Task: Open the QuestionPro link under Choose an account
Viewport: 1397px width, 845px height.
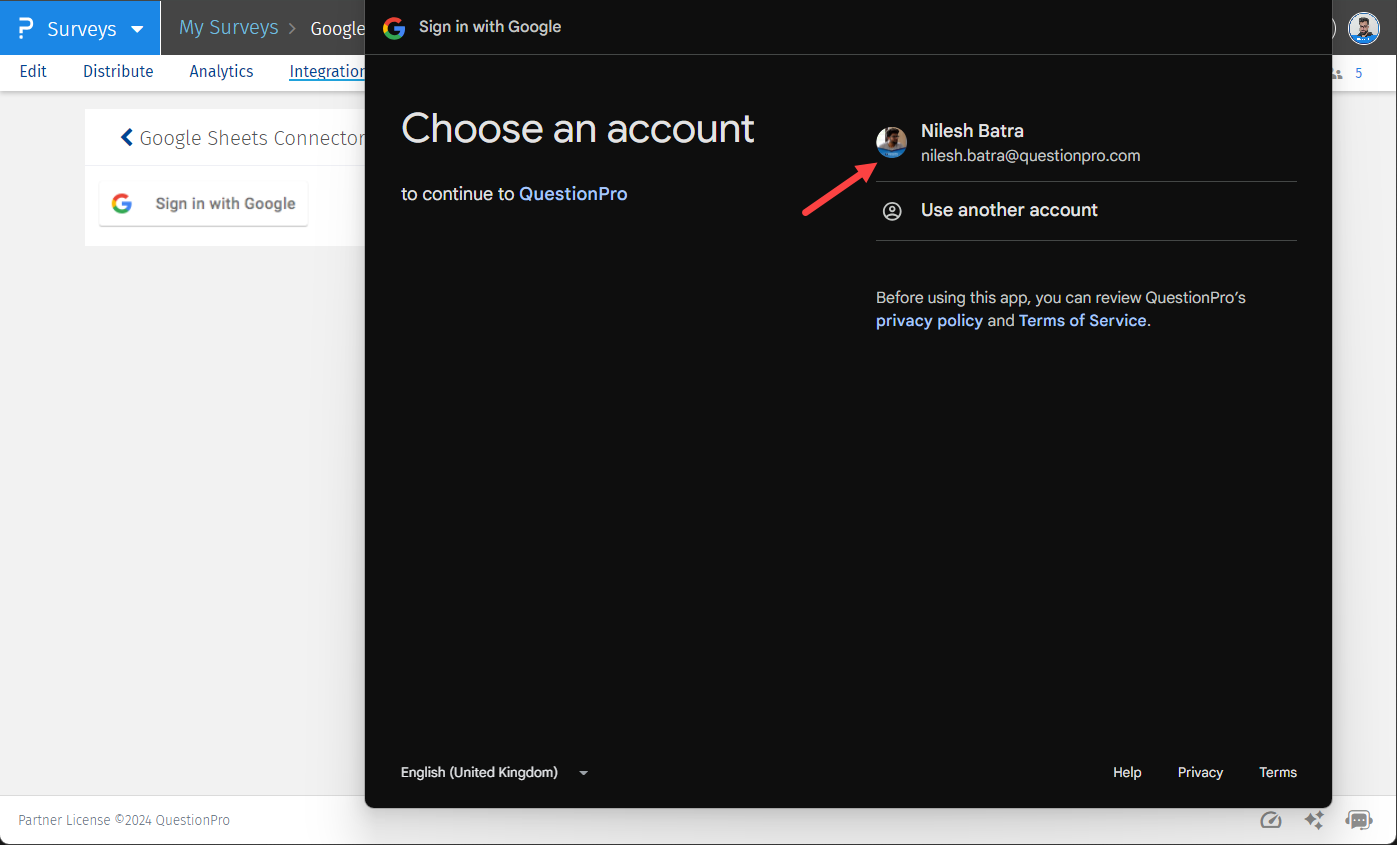Action: [573, 194]
